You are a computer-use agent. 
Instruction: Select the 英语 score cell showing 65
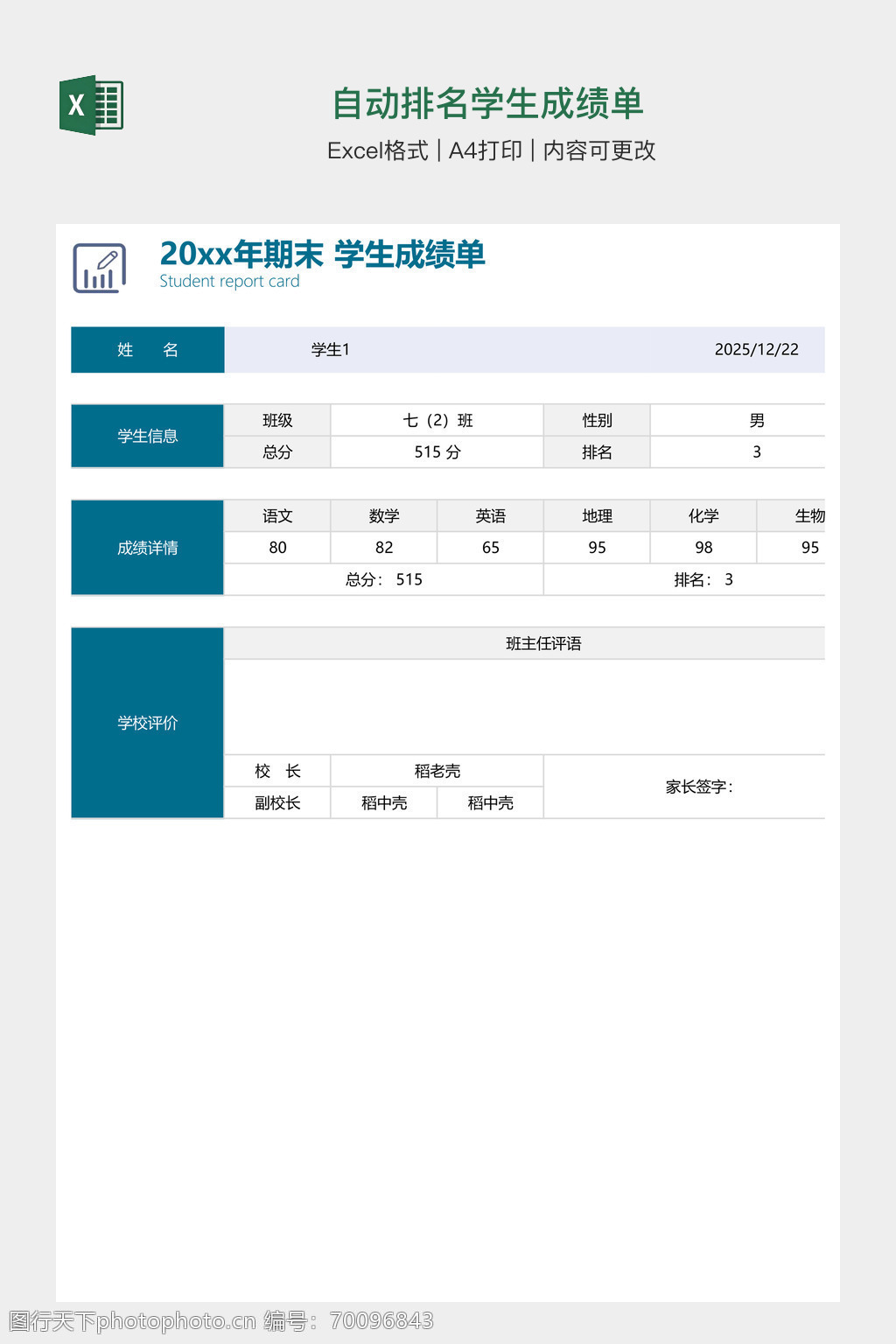491,548
